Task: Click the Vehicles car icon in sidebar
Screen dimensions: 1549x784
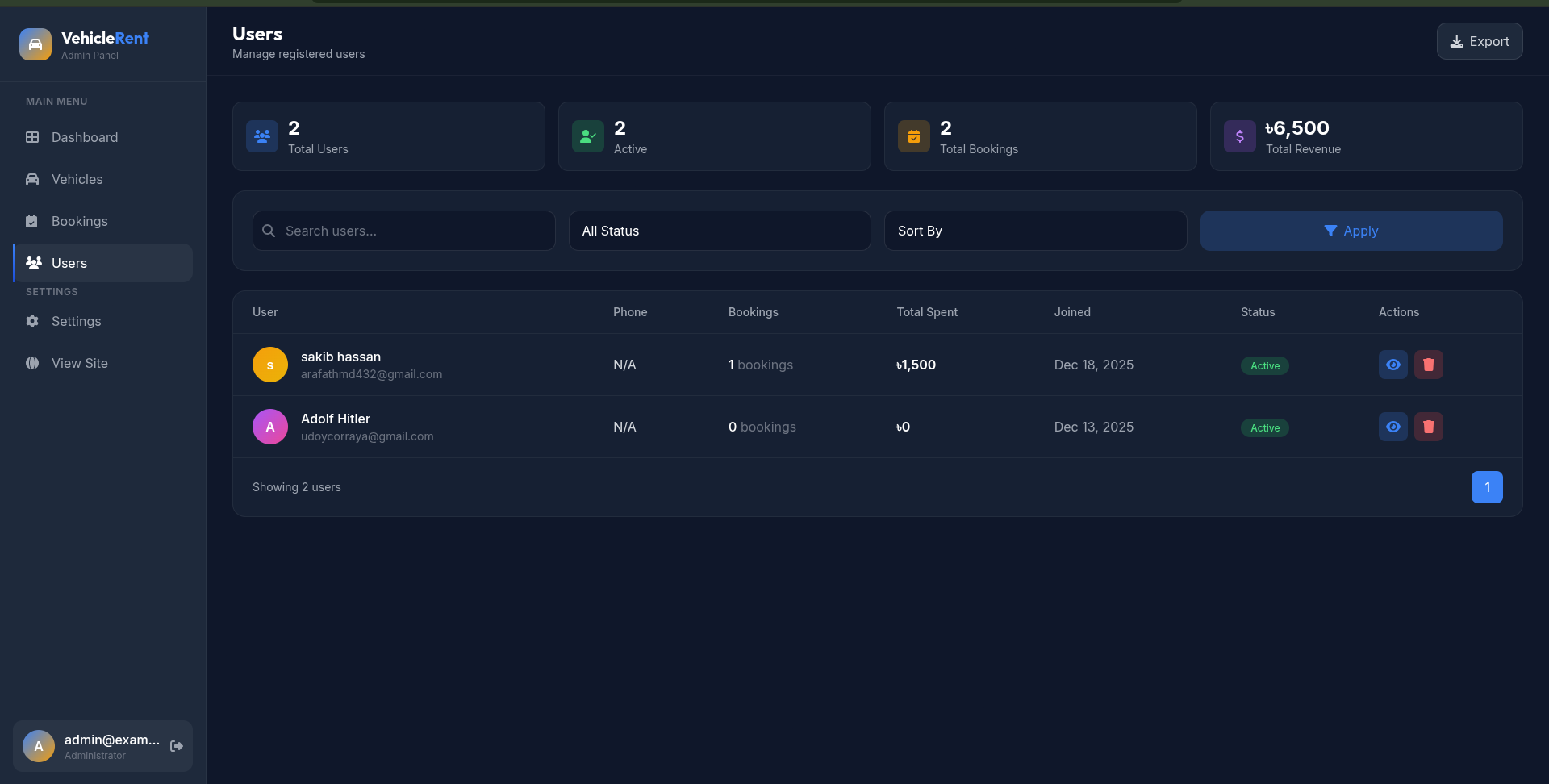Action: click(32, 179)
